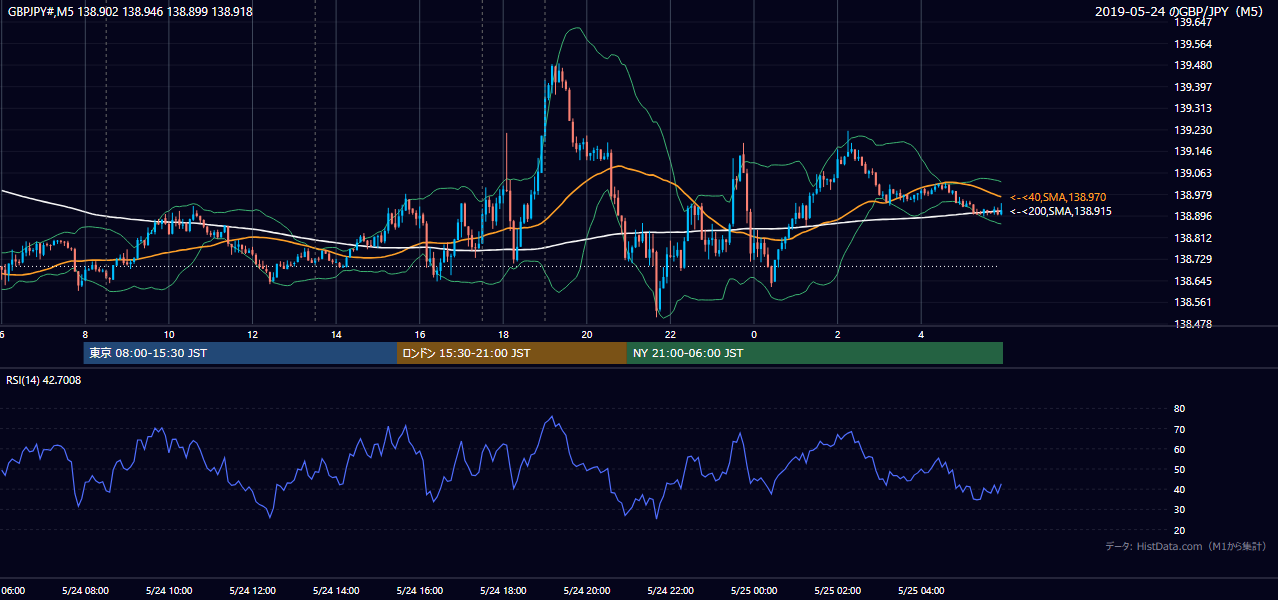Click hour marker 14 under the price chart

(336, 335)
